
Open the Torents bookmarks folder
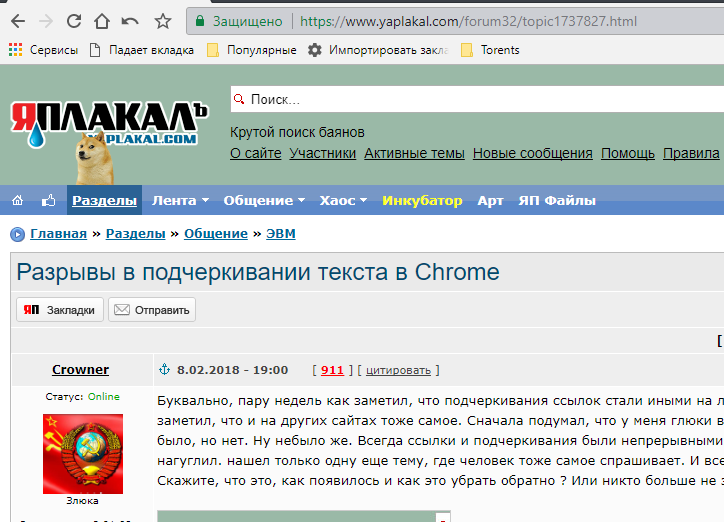(490, 50)
